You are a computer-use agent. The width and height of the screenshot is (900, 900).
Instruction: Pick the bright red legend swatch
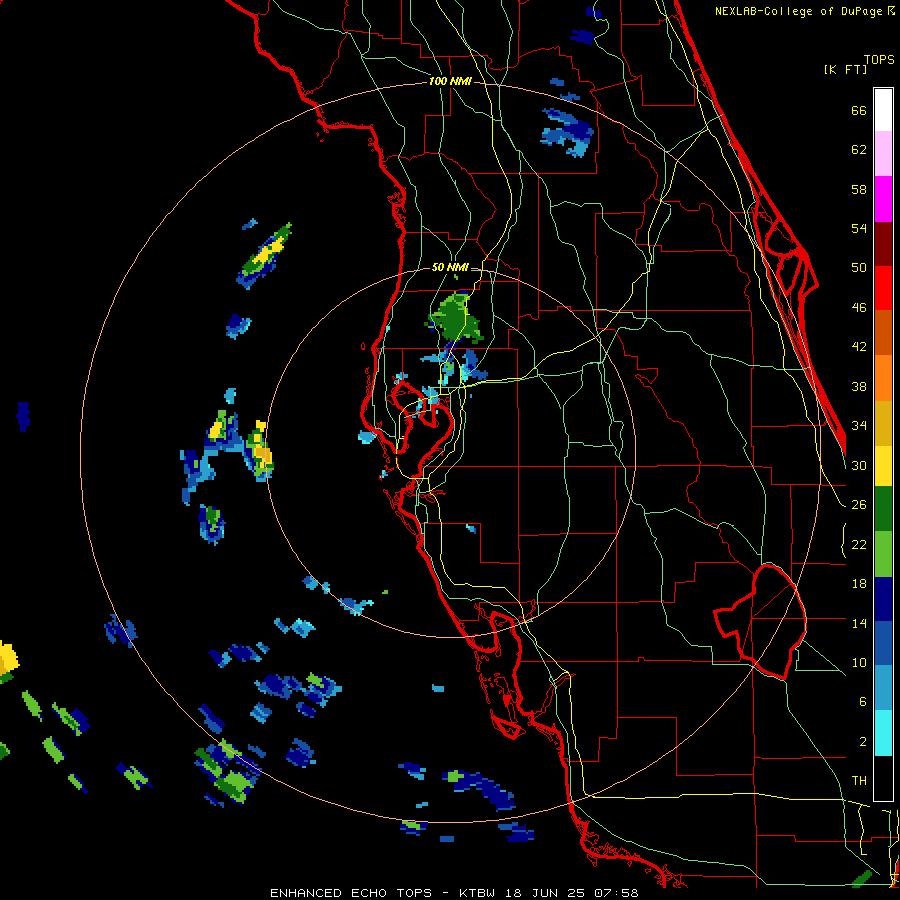(883, 288)
